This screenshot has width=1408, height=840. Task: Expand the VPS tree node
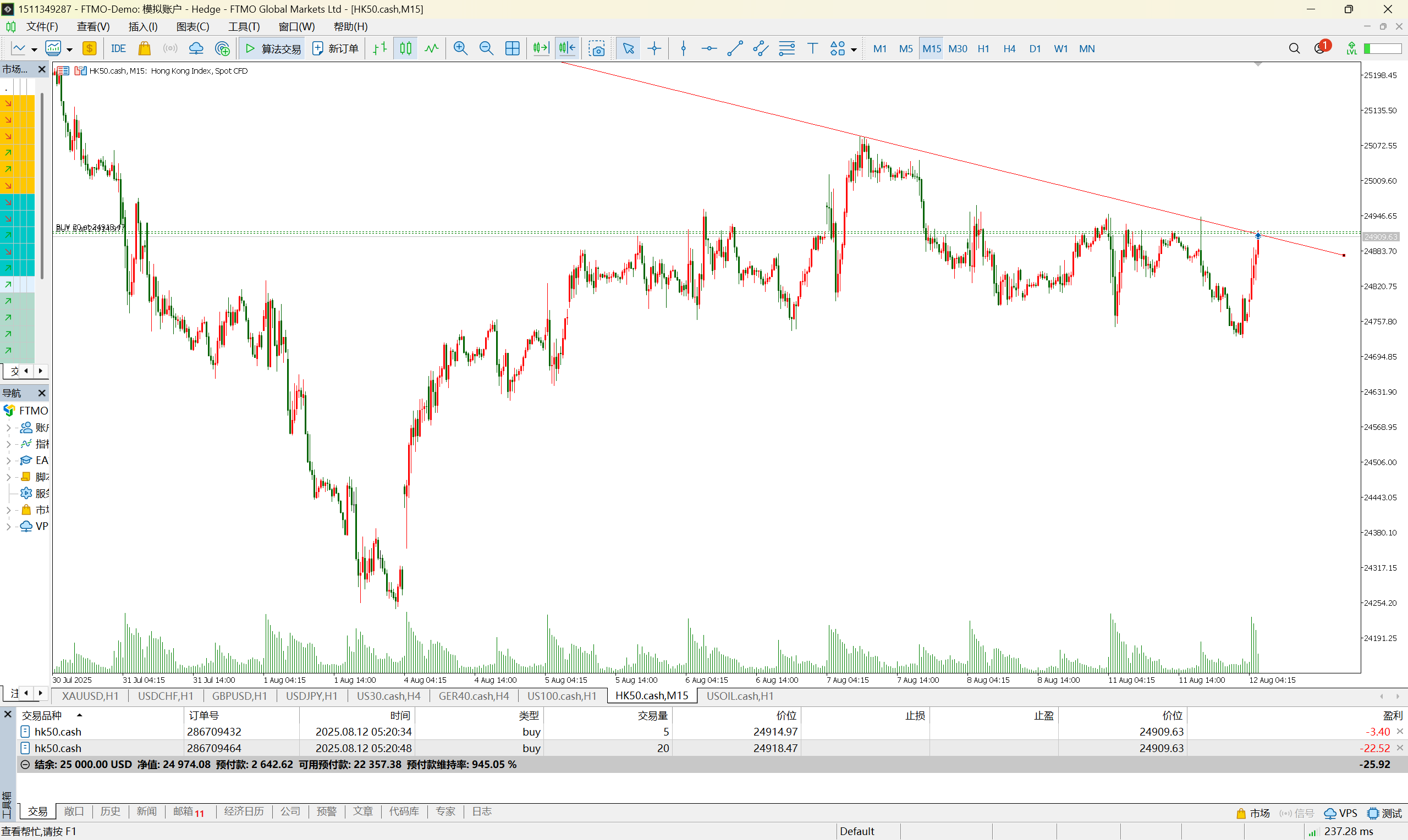point(8,526)
